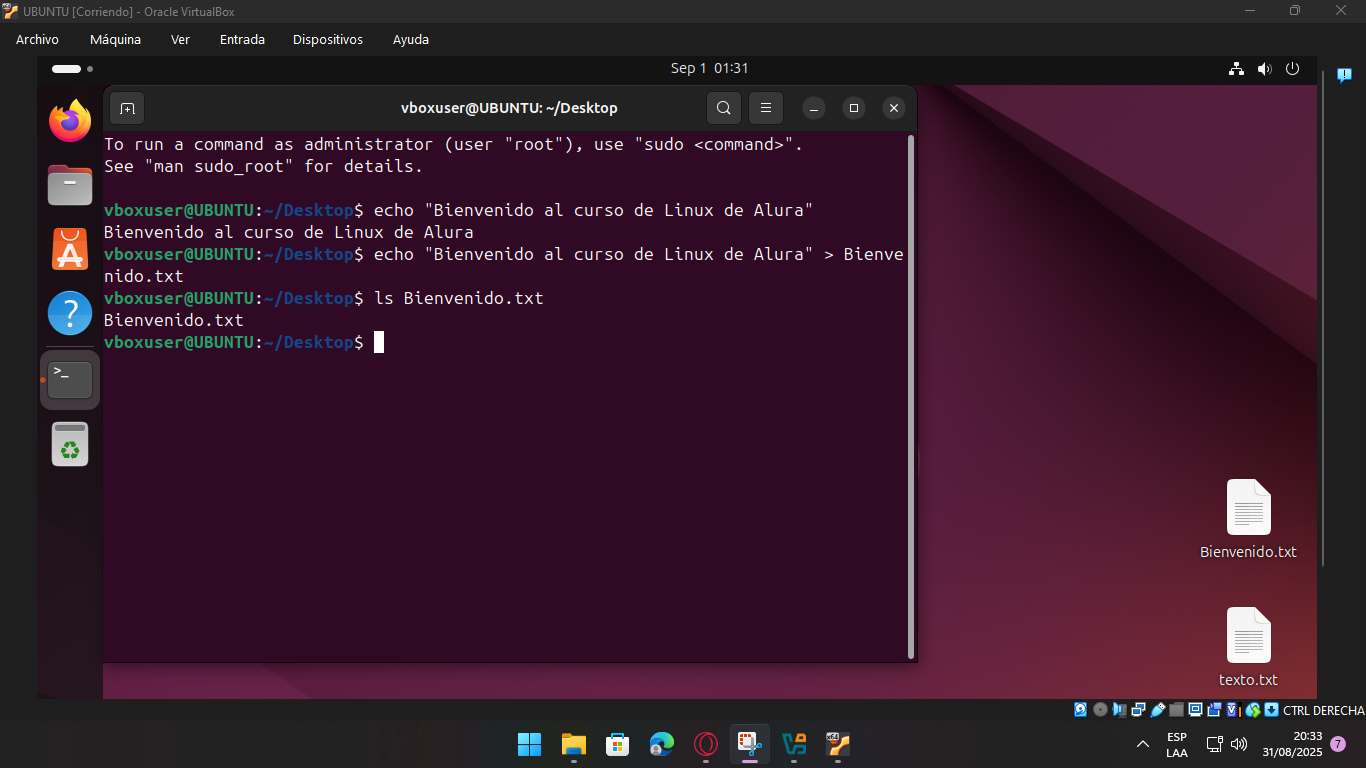1366x768 pixels.
Task: Click VirtualBox display settings indicator
Action: point(1196,710)
